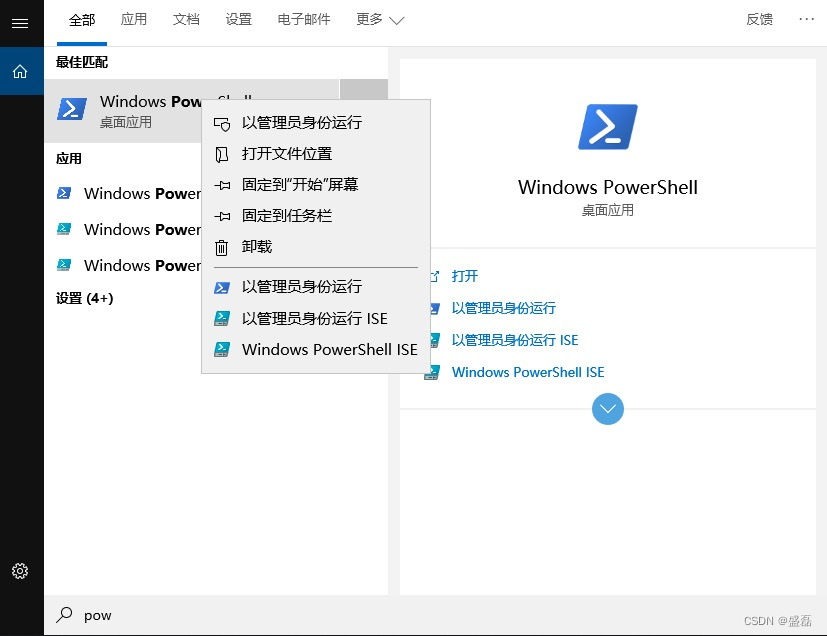Click 打开 link in preview pane
827x636 pixels.
click(465, 276)
